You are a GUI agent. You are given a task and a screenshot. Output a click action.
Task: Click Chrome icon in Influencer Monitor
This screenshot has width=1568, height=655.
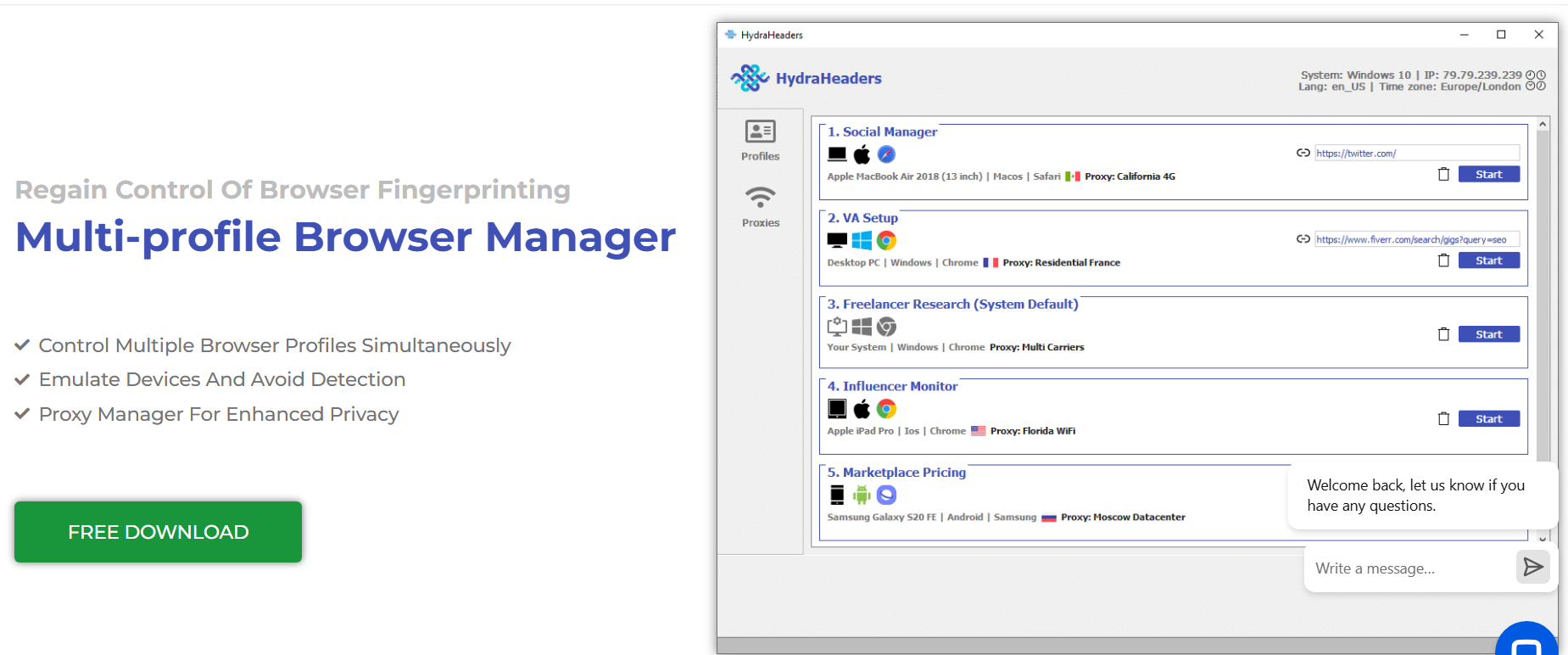(886, 409)
